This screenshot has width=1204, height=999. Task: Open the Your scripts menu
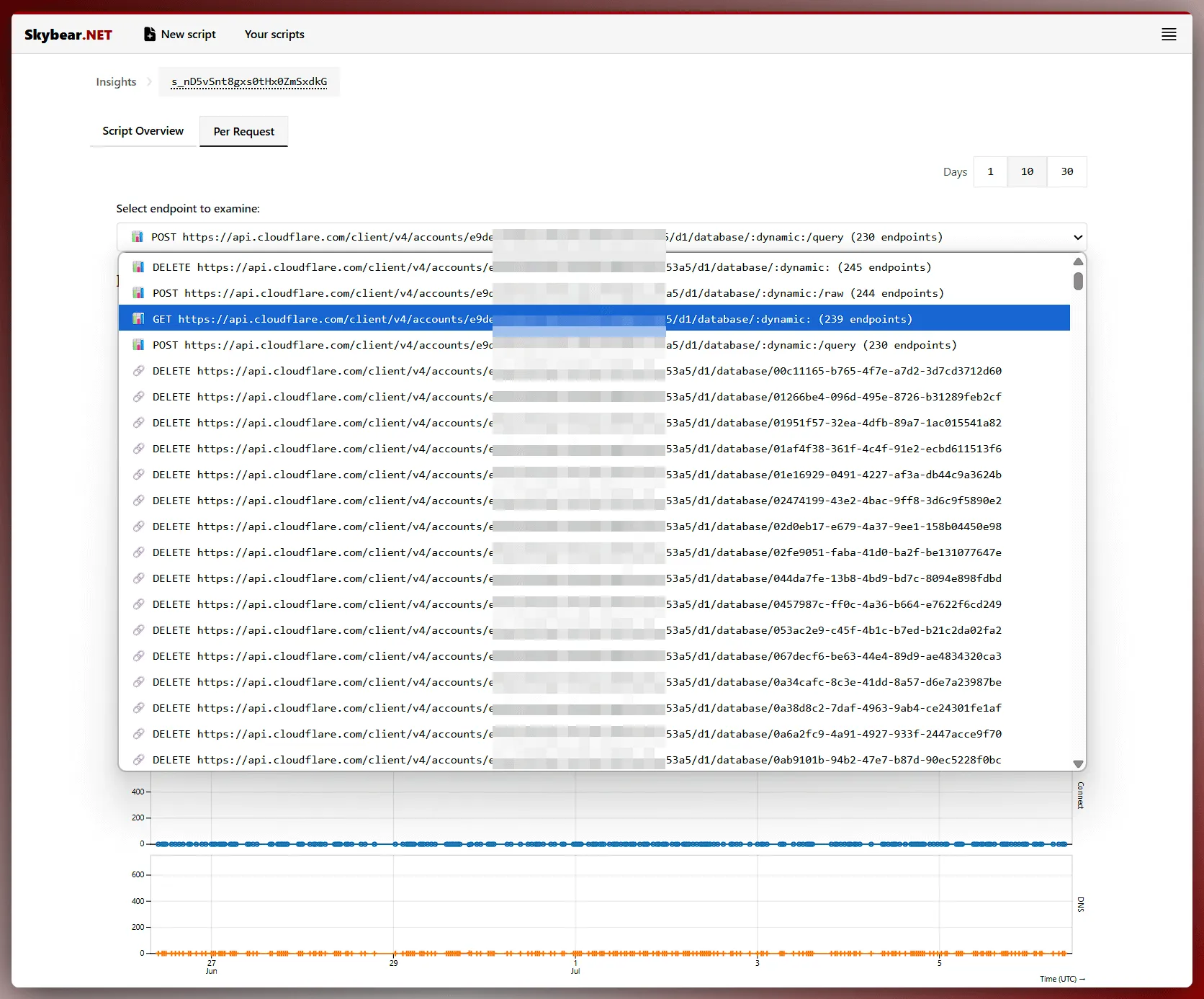tap(274, 34)
